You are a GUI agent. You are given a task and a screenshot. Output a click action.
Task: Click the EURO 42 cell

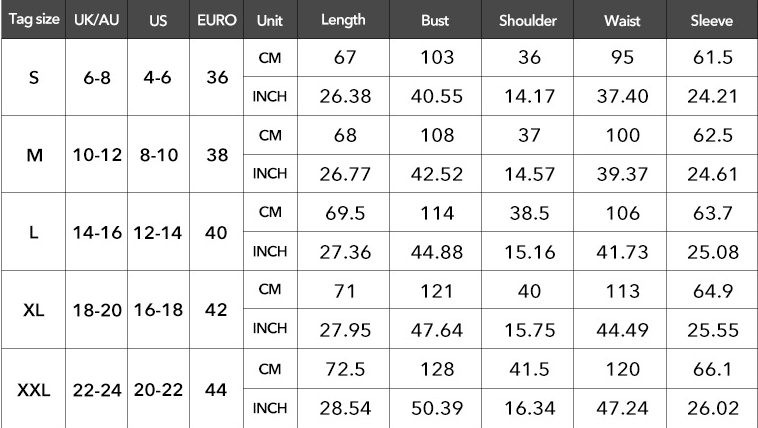216,310
